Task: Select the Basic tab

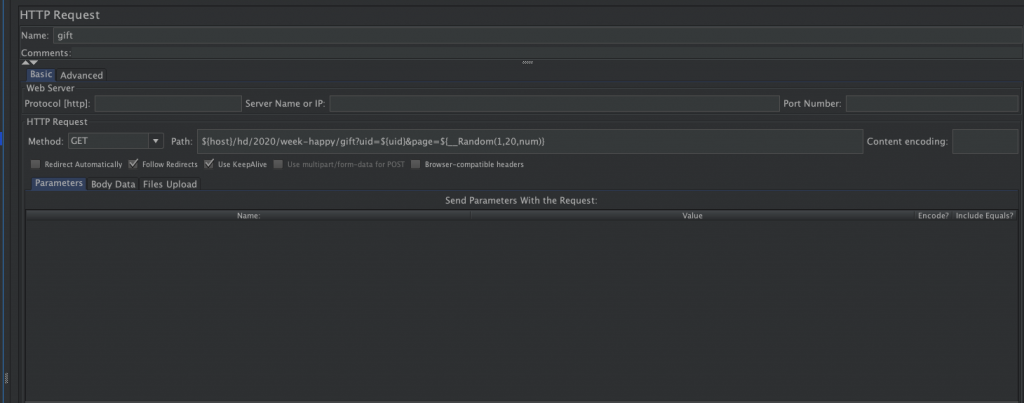Action: coord(41,75)
